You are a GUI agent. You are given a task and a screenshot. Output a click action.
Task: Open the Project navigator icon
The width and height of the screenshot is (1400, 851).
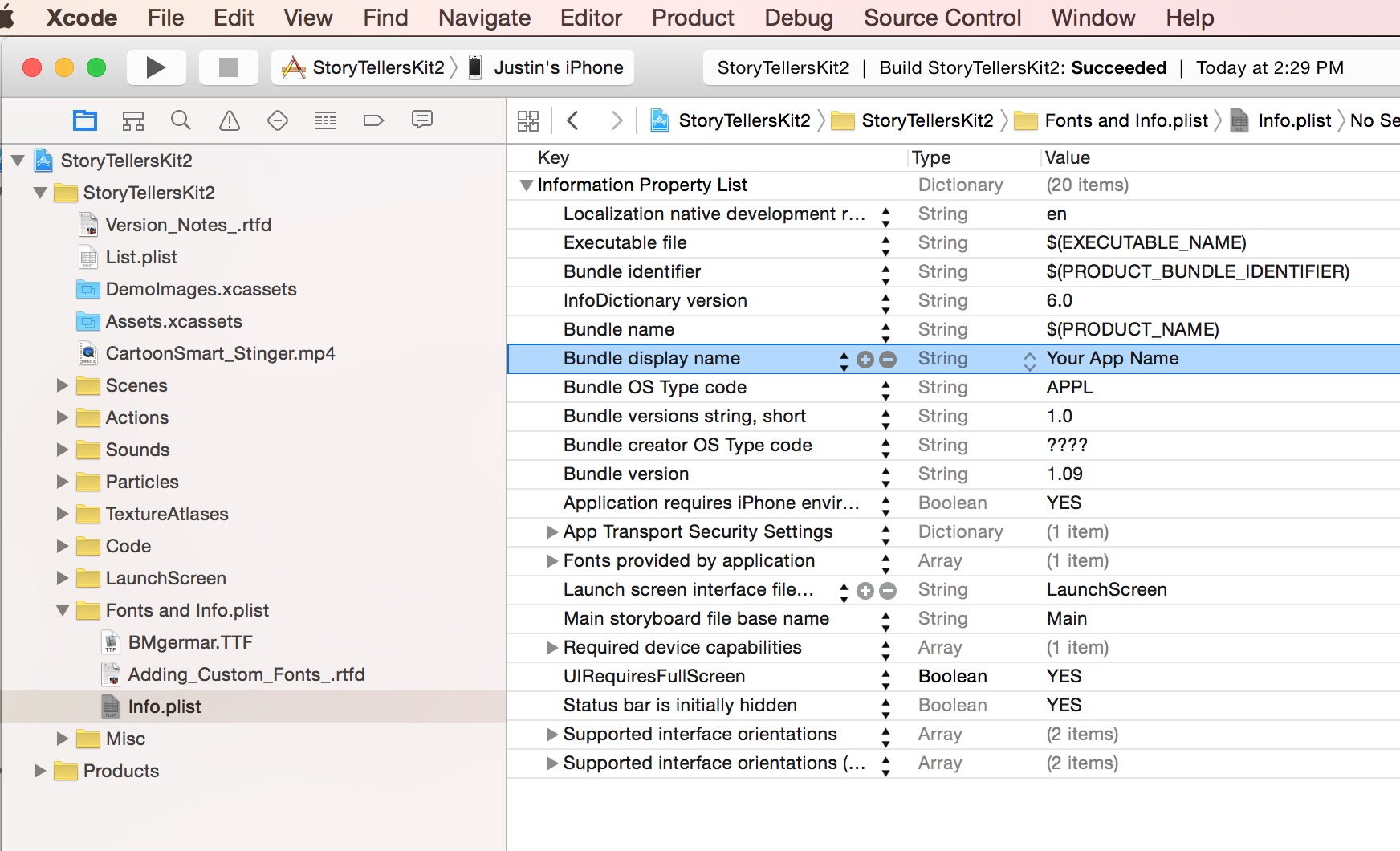click(x=85, y=120)
